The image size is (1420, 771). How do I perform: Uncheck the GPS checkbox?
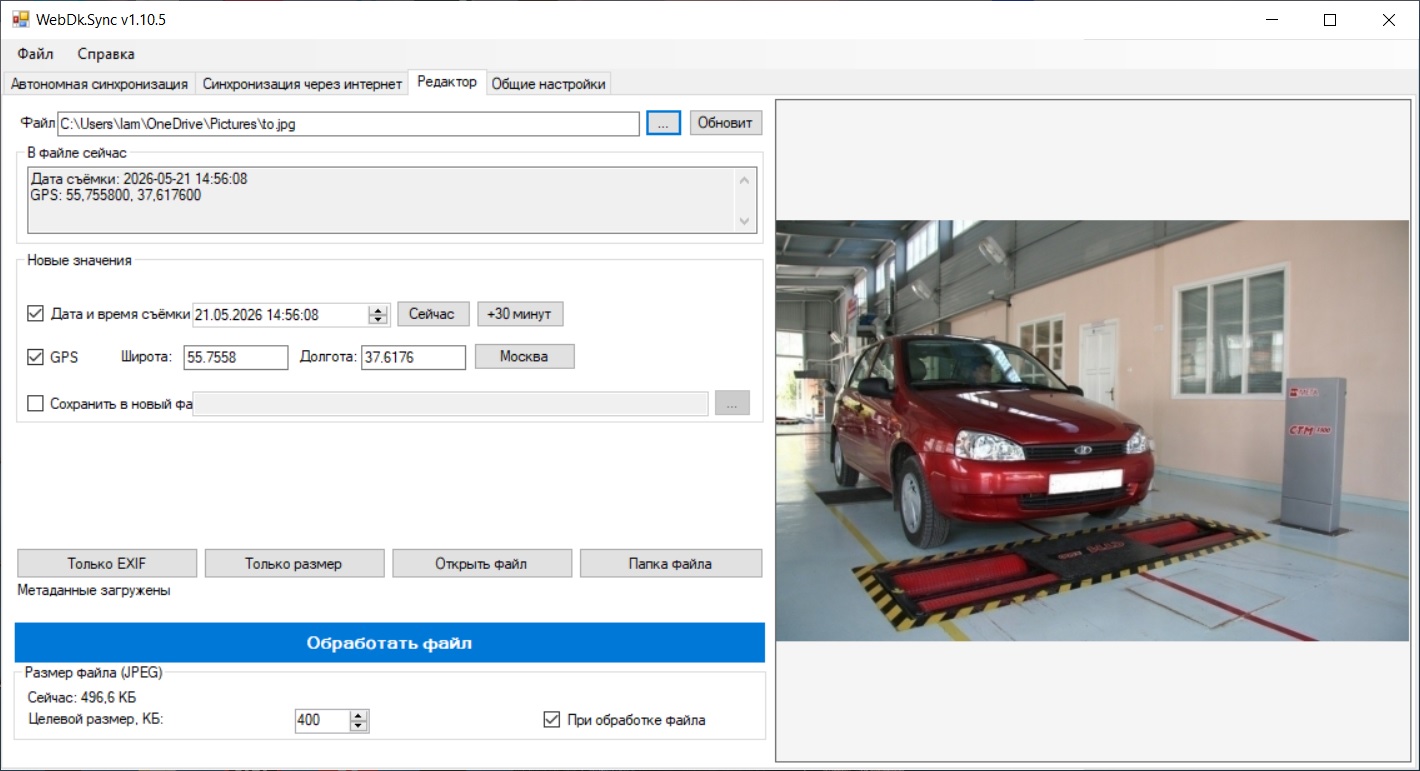[36, 357]
